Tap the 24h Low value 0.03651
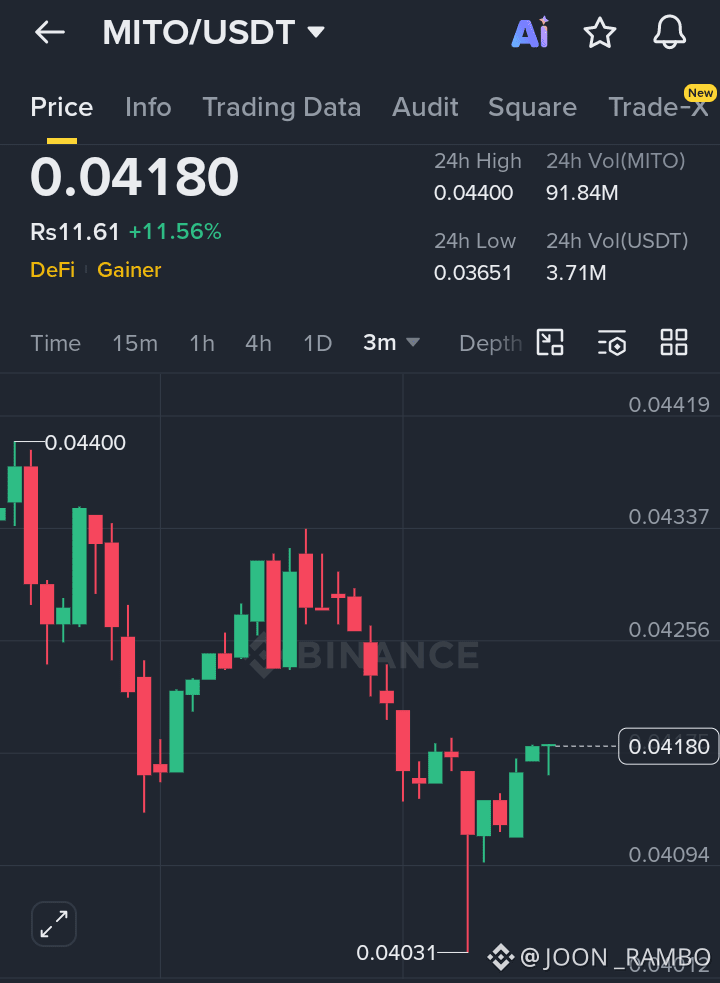This screenshot has height=983, width=720. pos(473,273)
